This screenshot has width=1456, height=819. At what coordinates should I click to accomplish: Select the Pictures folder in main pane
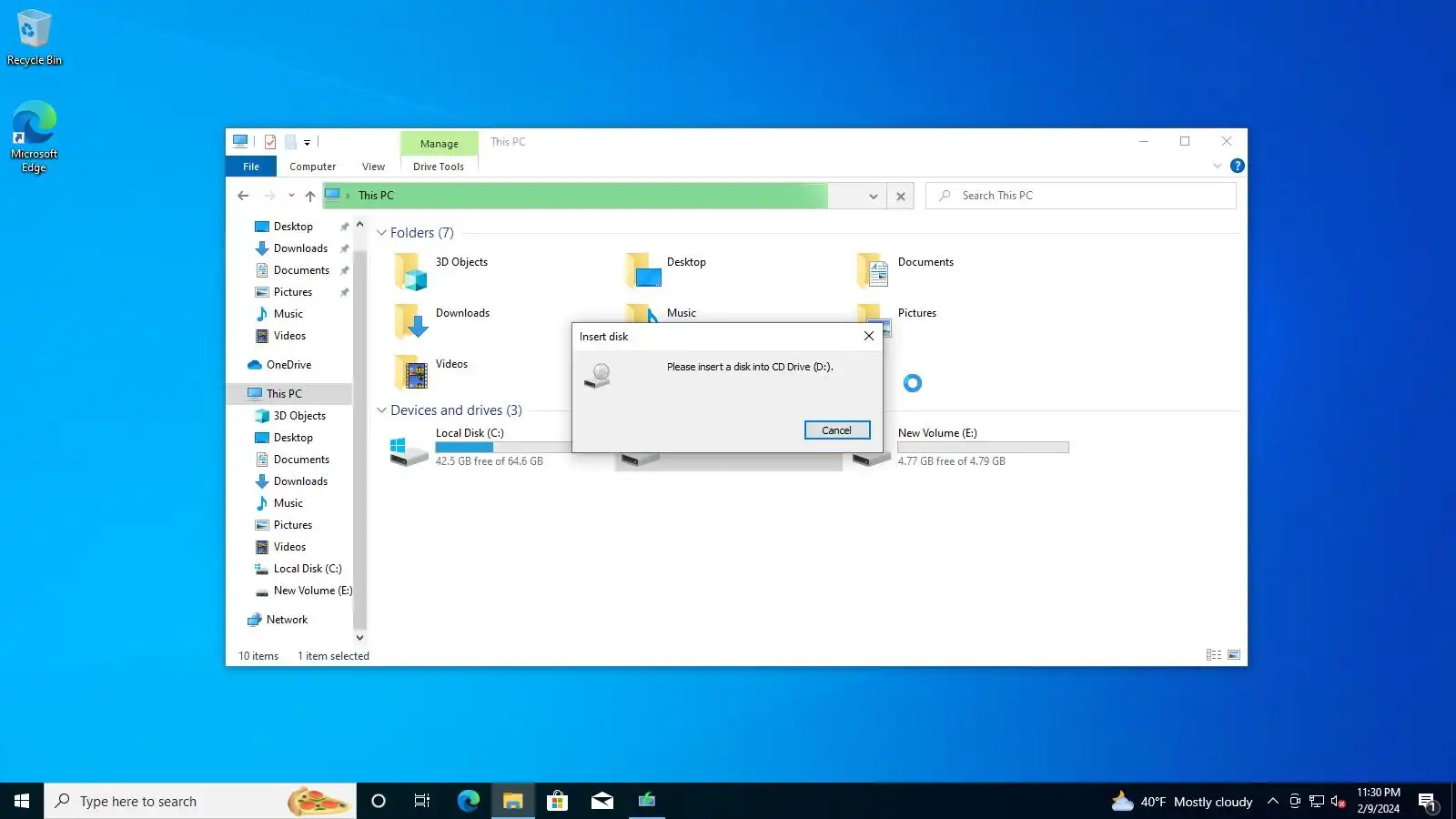click(916, 313)
